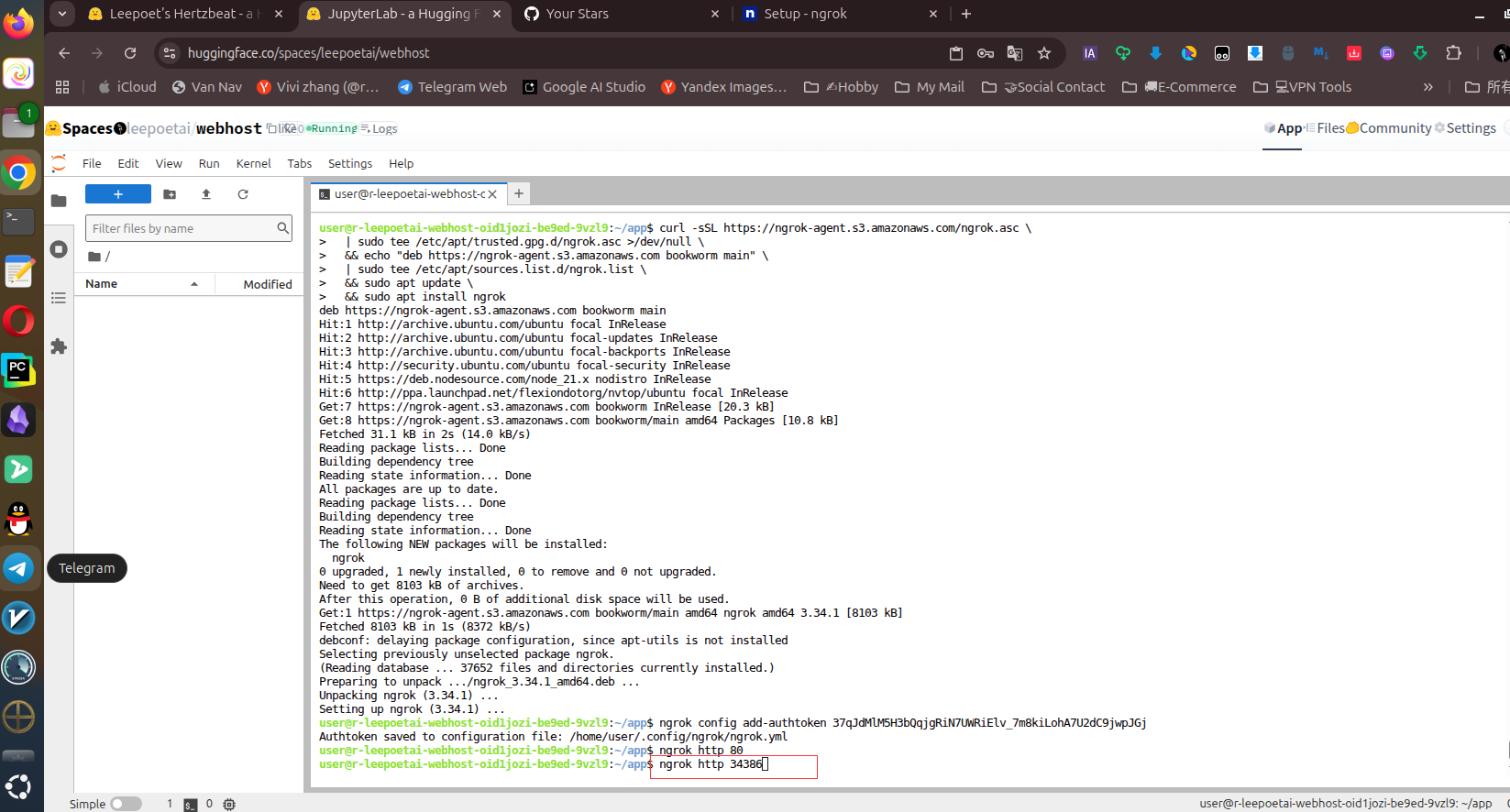Close the terminal tab in JupyterLab
1510x812 pixels.
(492, 194)
